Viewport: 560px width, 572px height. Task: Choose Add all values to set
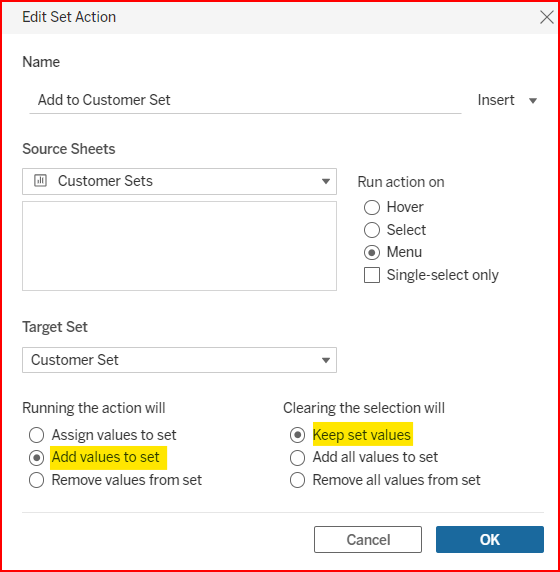click(x=297, y=457)
